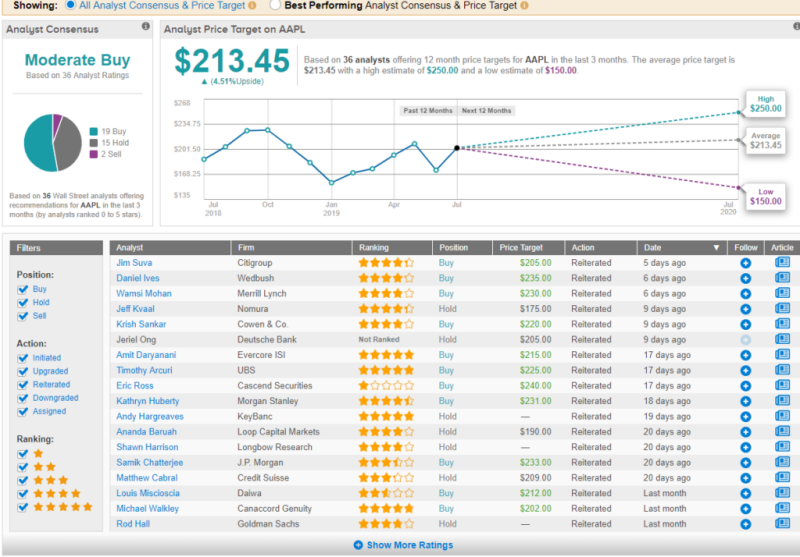Toggle the Upgraded action filter
Screen dimensions: 800x557
coord(22,371)
